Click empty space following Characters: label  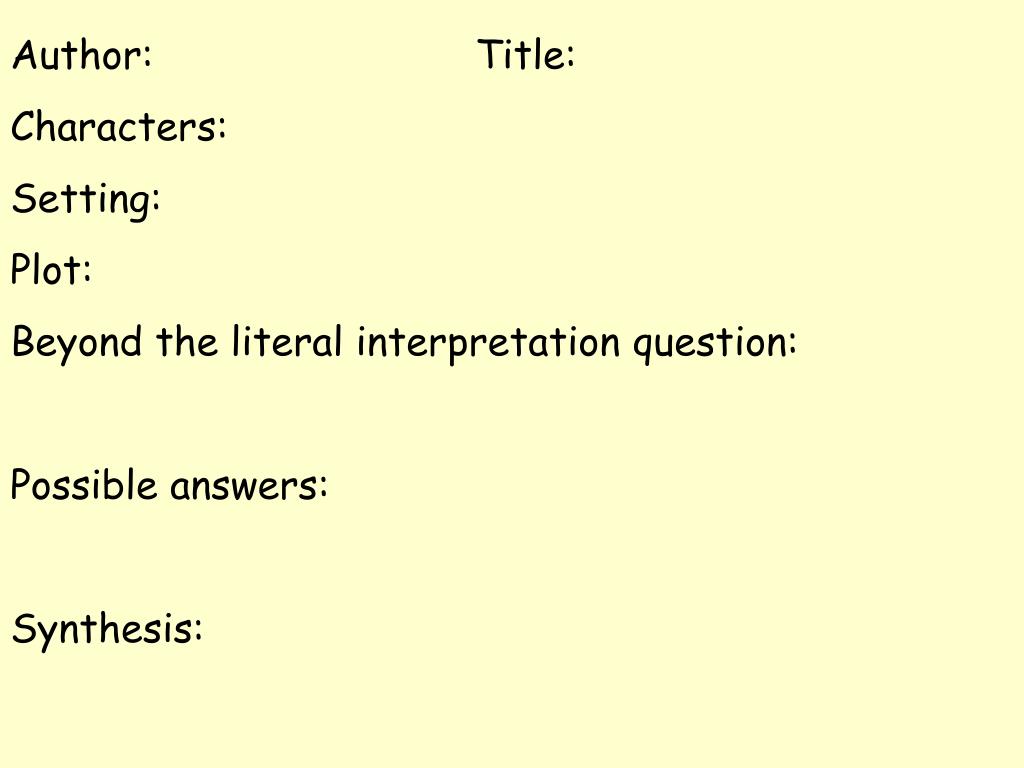click(x=620, y=126)
